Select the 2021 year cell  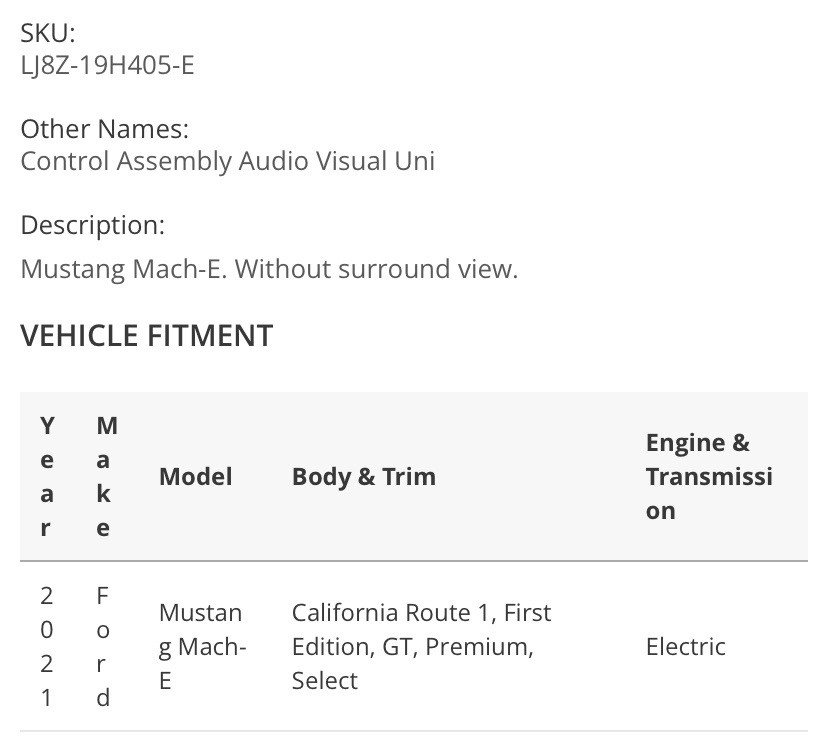click(x=46, y=647)
